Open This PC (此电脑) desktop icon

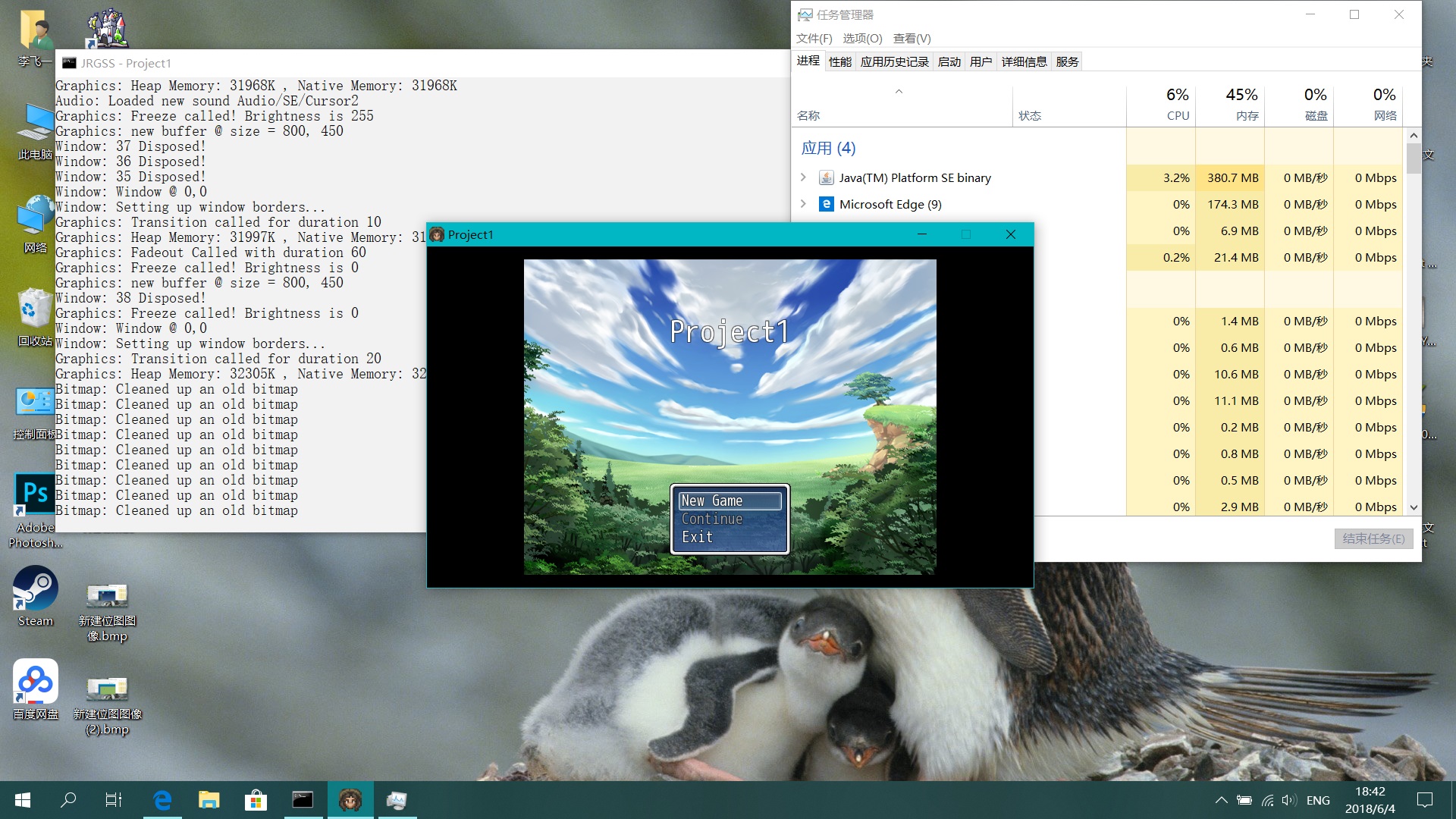35,131
